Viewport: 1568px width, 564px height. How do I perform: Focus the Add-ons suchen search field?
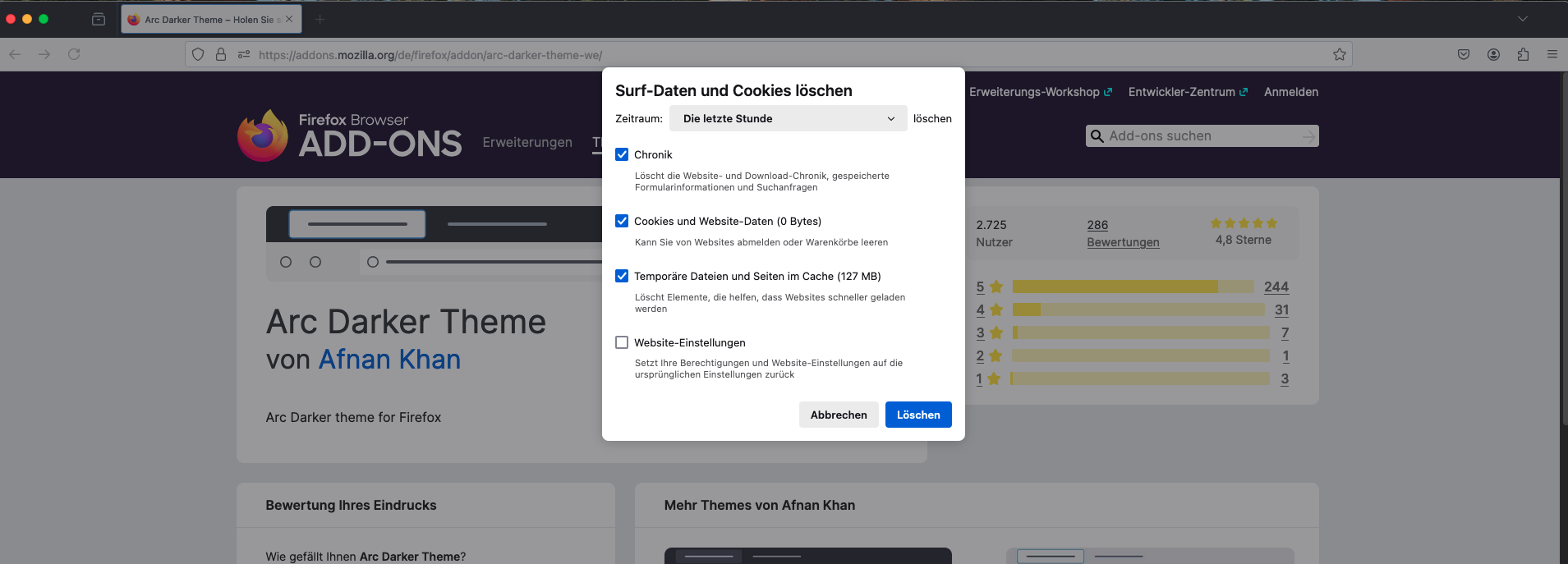click(x=1202, y=136)
